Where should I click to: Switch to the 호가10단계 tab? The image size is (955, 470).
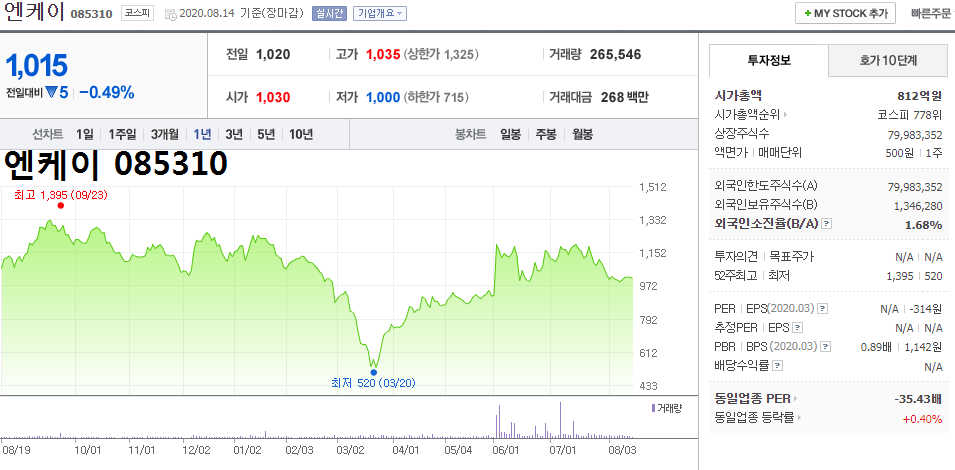[x=888, y=60]
